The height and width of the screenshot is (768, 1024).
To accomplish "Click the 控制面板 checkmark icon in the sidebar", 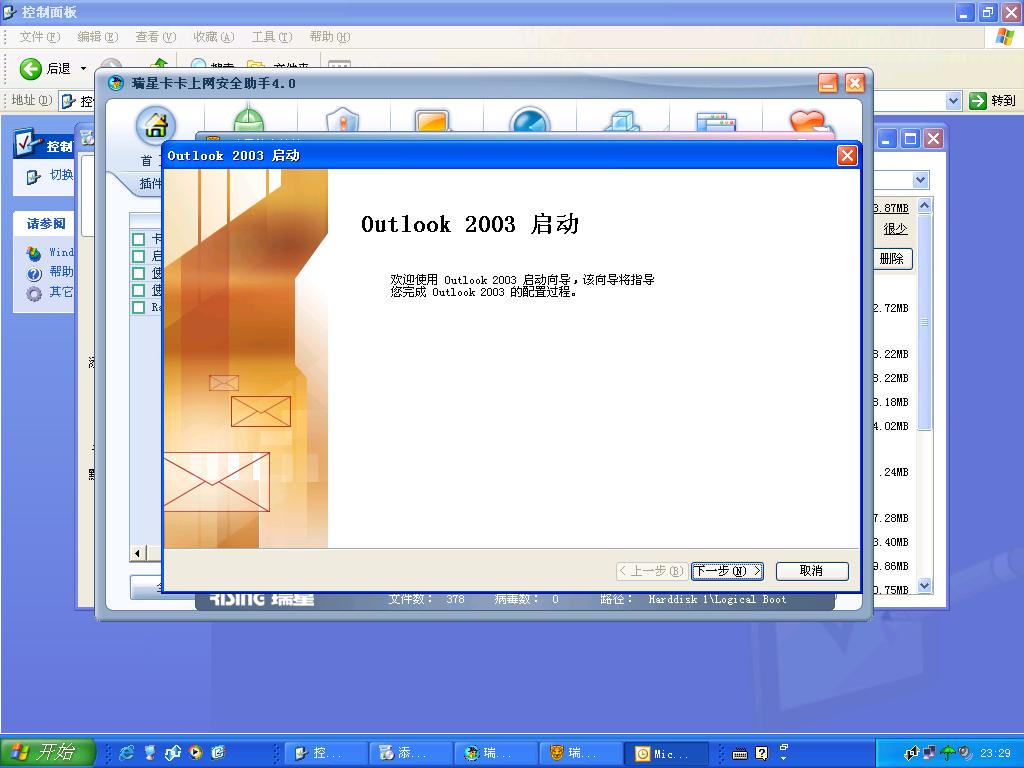I will (26, 143).
